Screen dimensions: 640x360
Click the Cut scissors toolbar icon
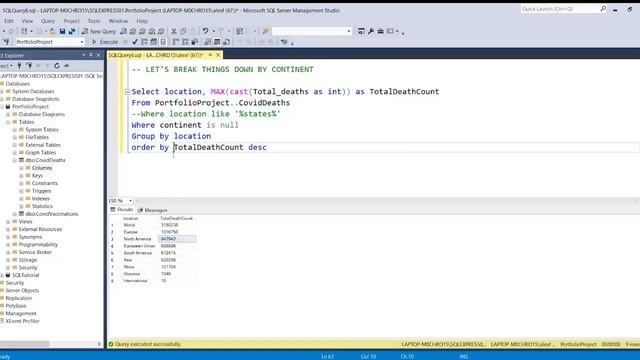pyautogui.click(x=174, y=31)
